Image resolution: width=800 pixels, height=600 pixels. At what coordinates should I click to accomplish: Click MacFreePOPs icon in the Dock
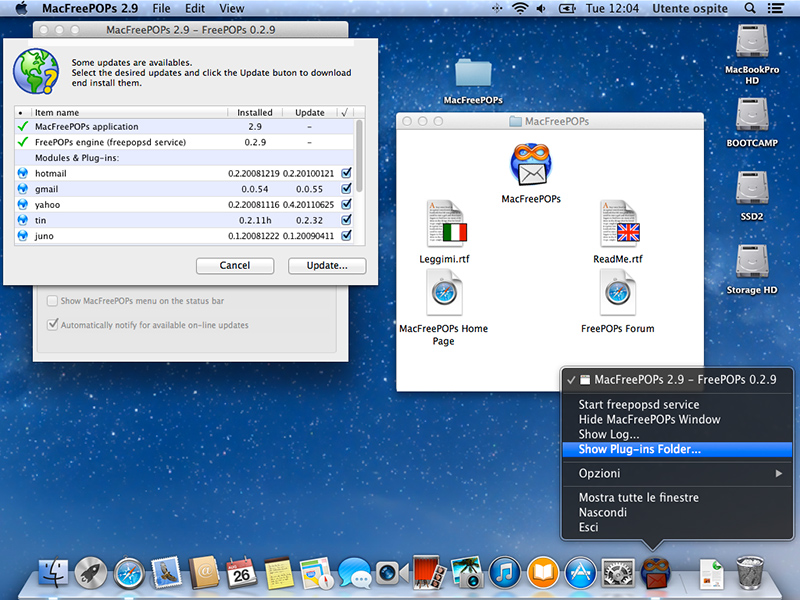tap(656, 573)
